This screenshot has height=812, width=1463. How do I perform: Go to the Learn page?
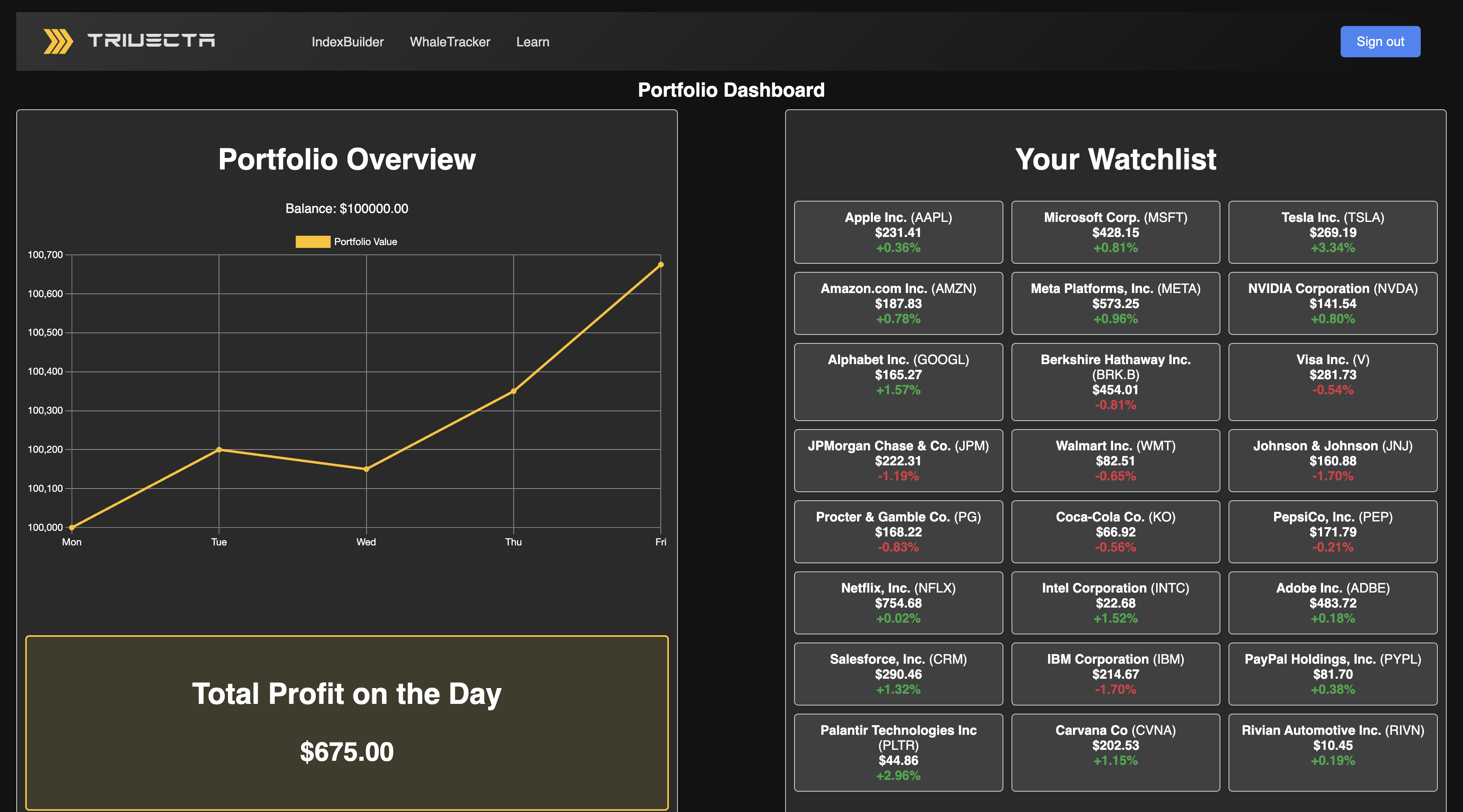(x=533, y=42)
